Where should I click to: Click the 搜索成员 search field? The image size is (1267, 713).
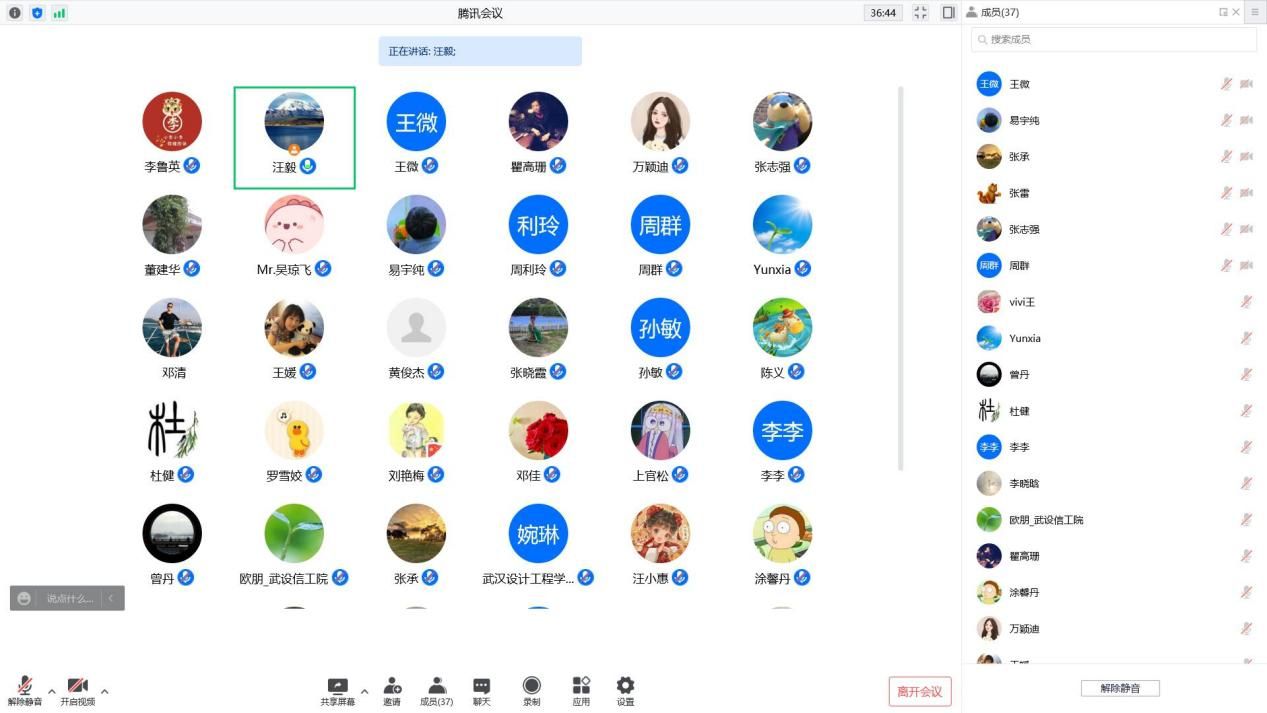click(x=1114, y=39)
